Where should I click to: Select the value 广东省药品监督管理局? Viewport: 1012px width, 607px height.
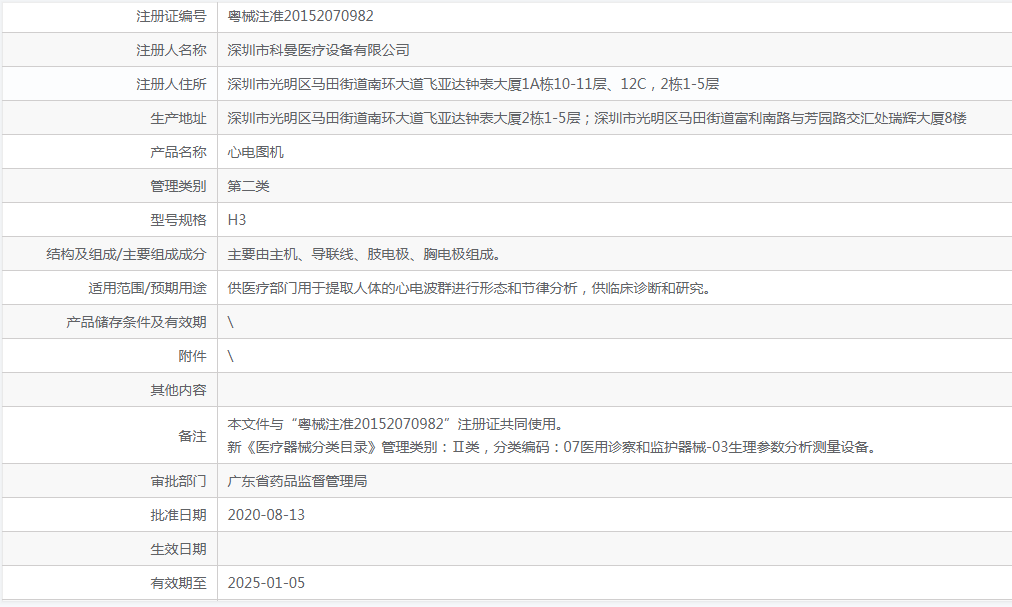click(298, 481)
